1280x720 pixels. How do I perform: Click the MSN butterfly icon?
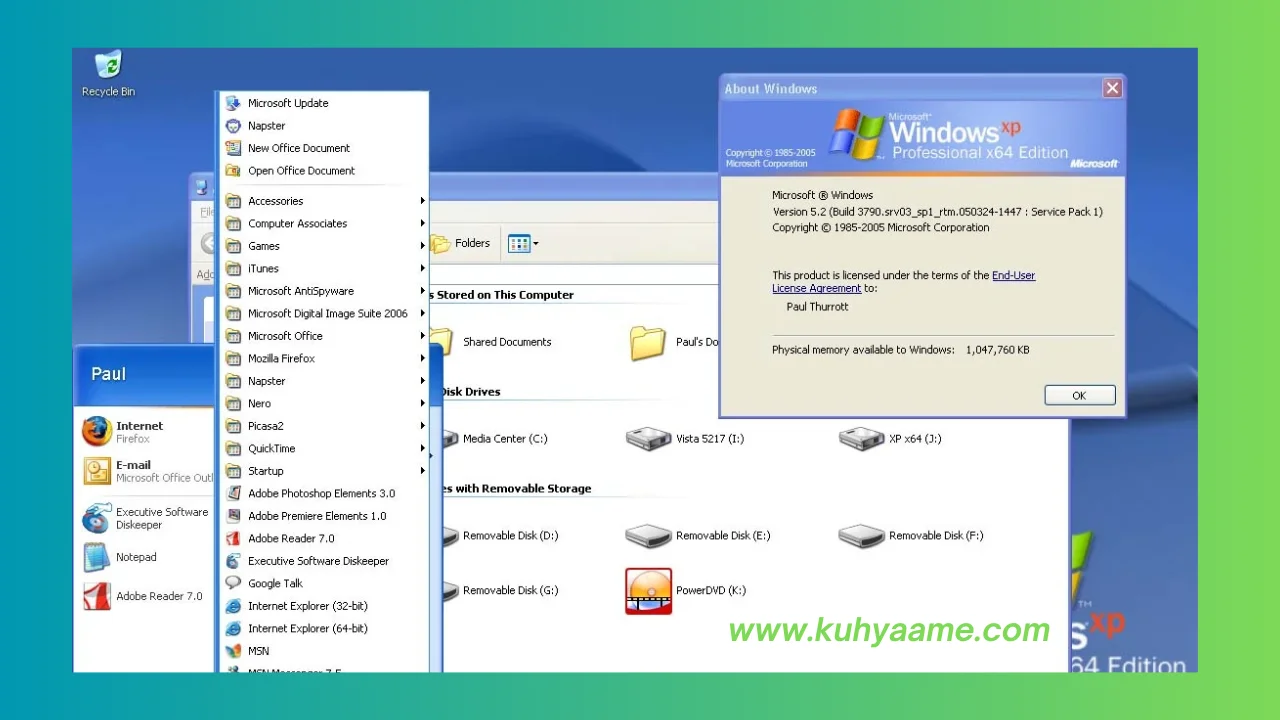(233, 651)
